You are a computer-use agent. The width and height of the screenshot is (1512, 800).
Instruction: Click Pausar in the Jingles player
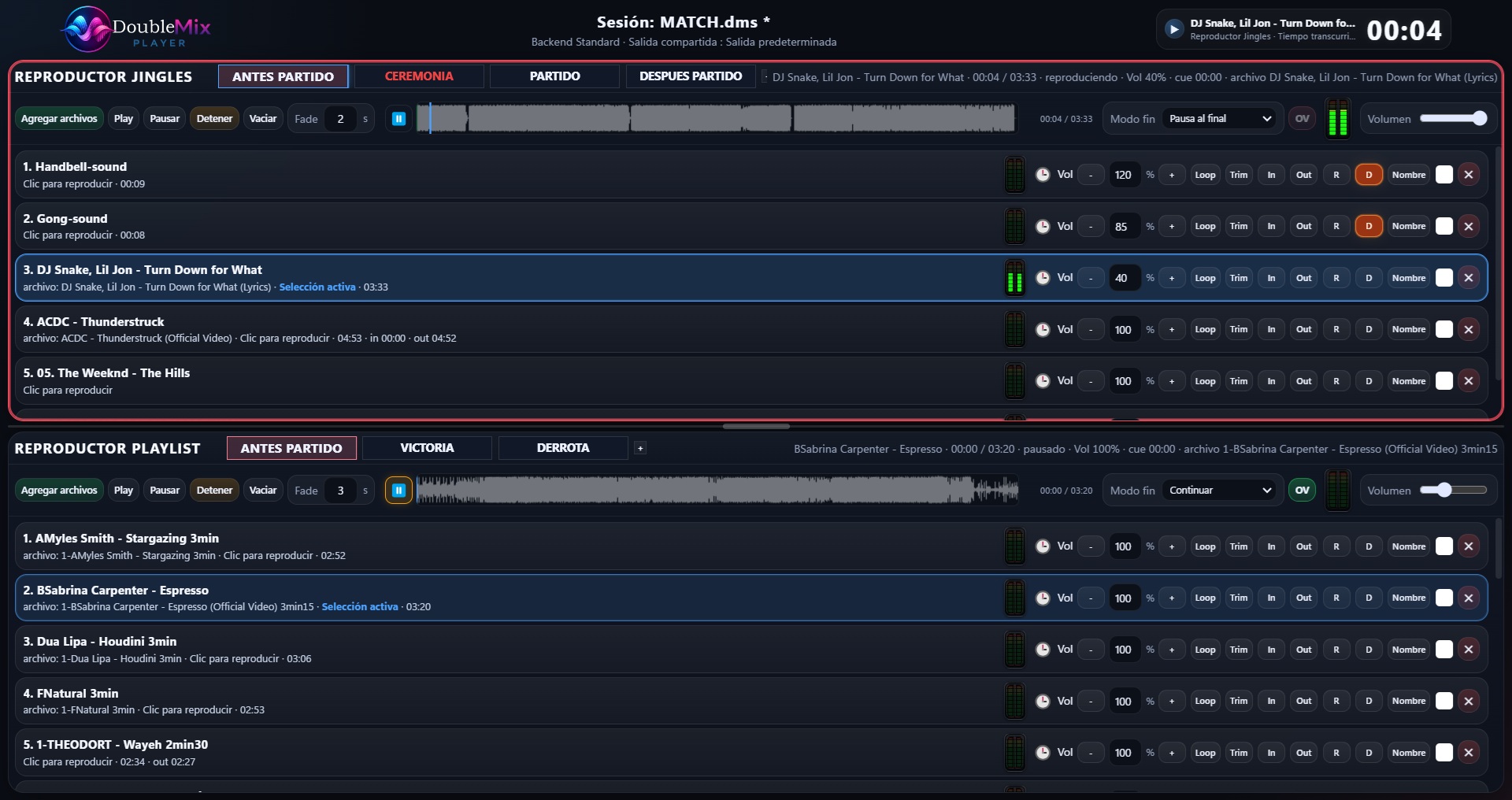(165, 119)
